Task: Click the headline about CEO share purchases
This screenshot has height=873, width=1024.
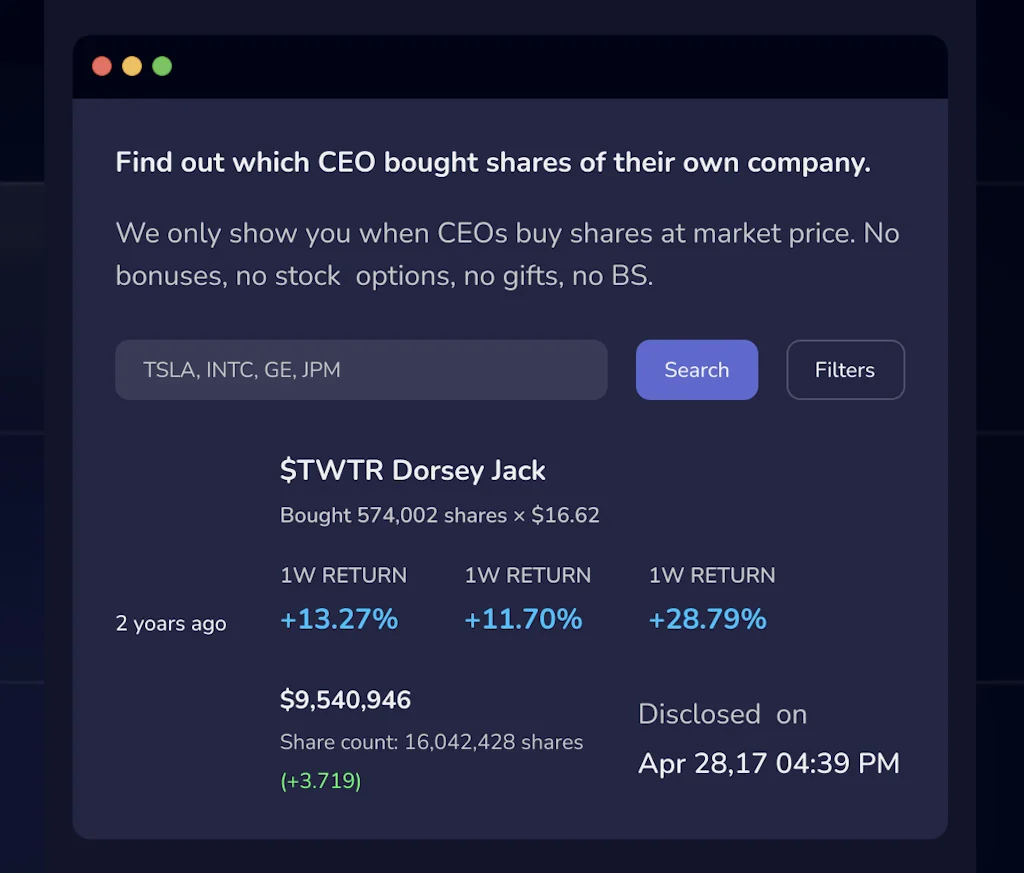Action: (493, 162)
